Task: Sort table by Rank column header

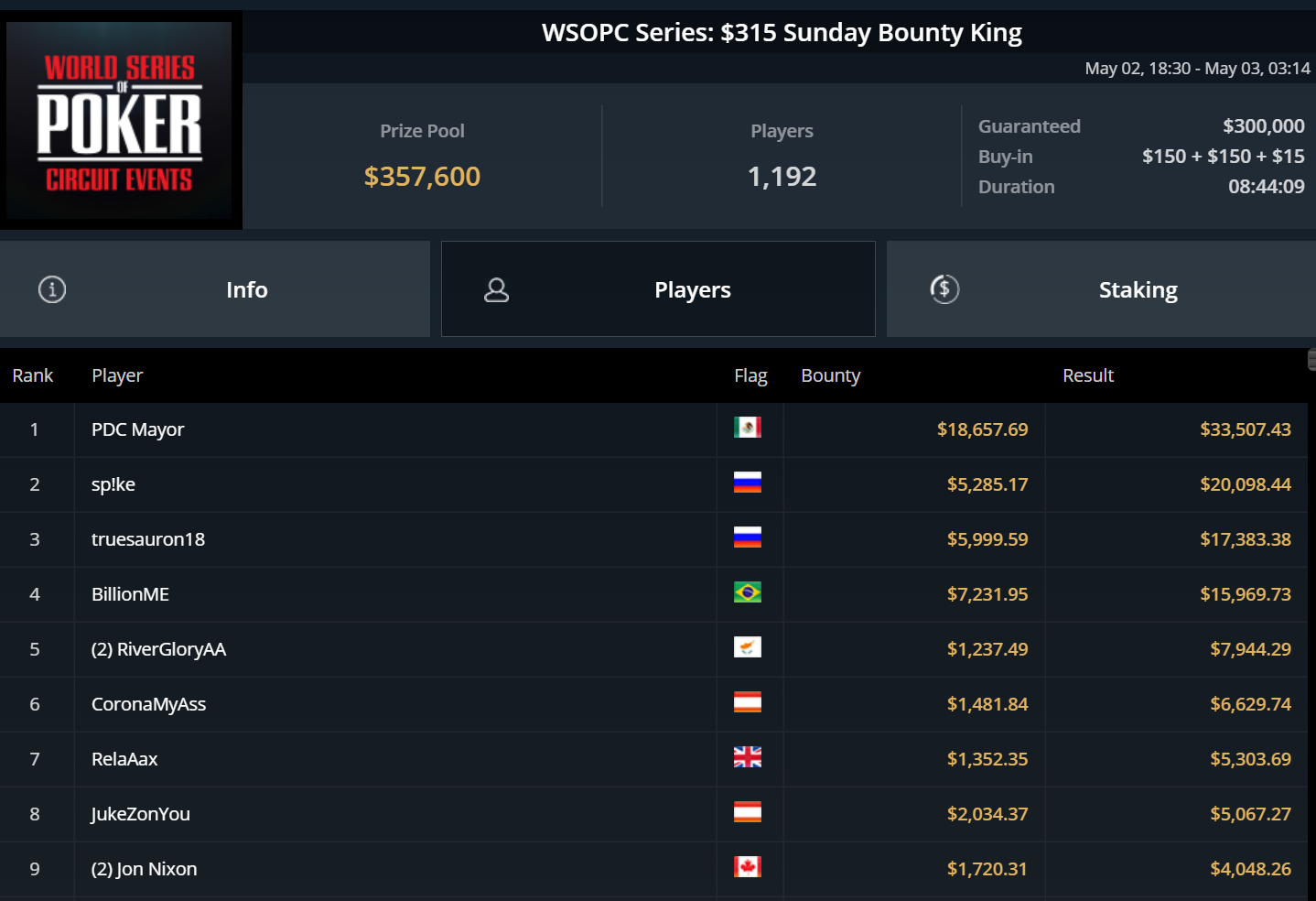Action: pos(33,375)
